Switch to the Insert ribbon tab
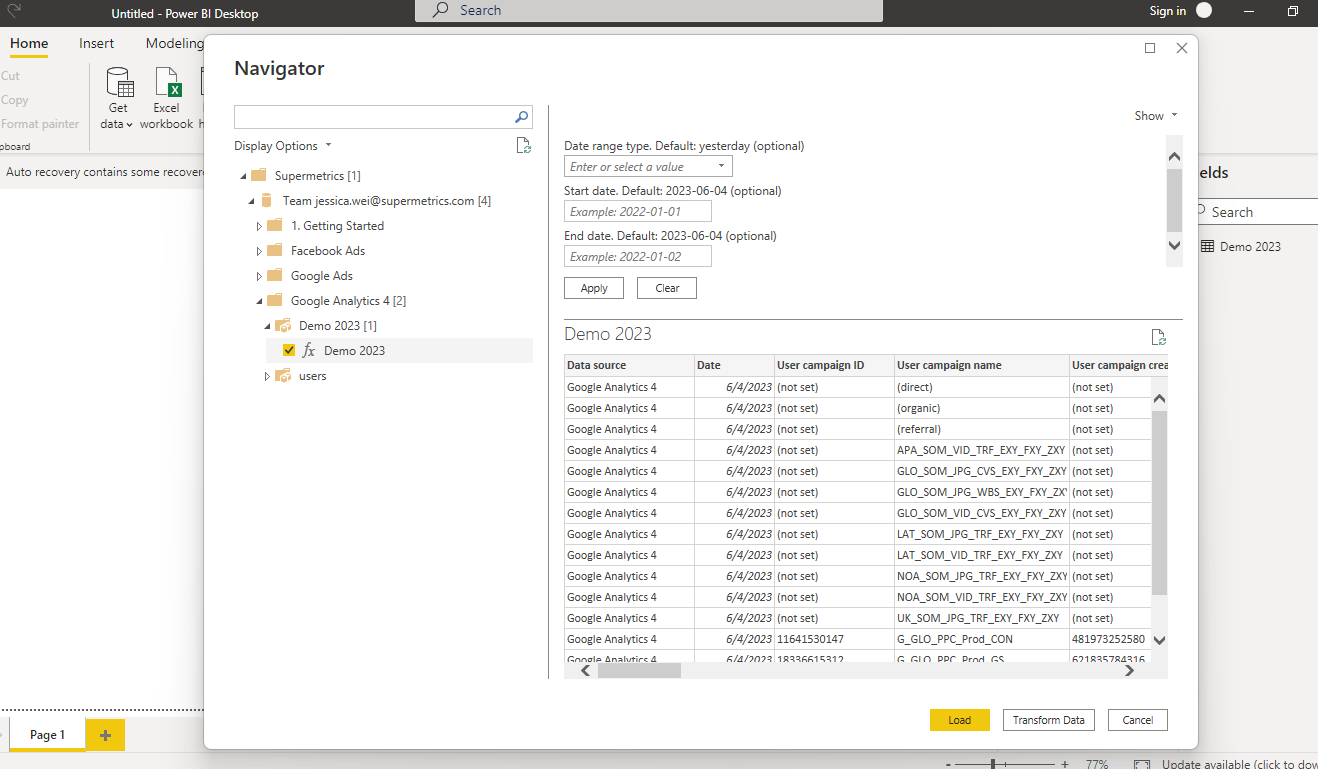The image size is (1318, 769). tap(97, 43)
